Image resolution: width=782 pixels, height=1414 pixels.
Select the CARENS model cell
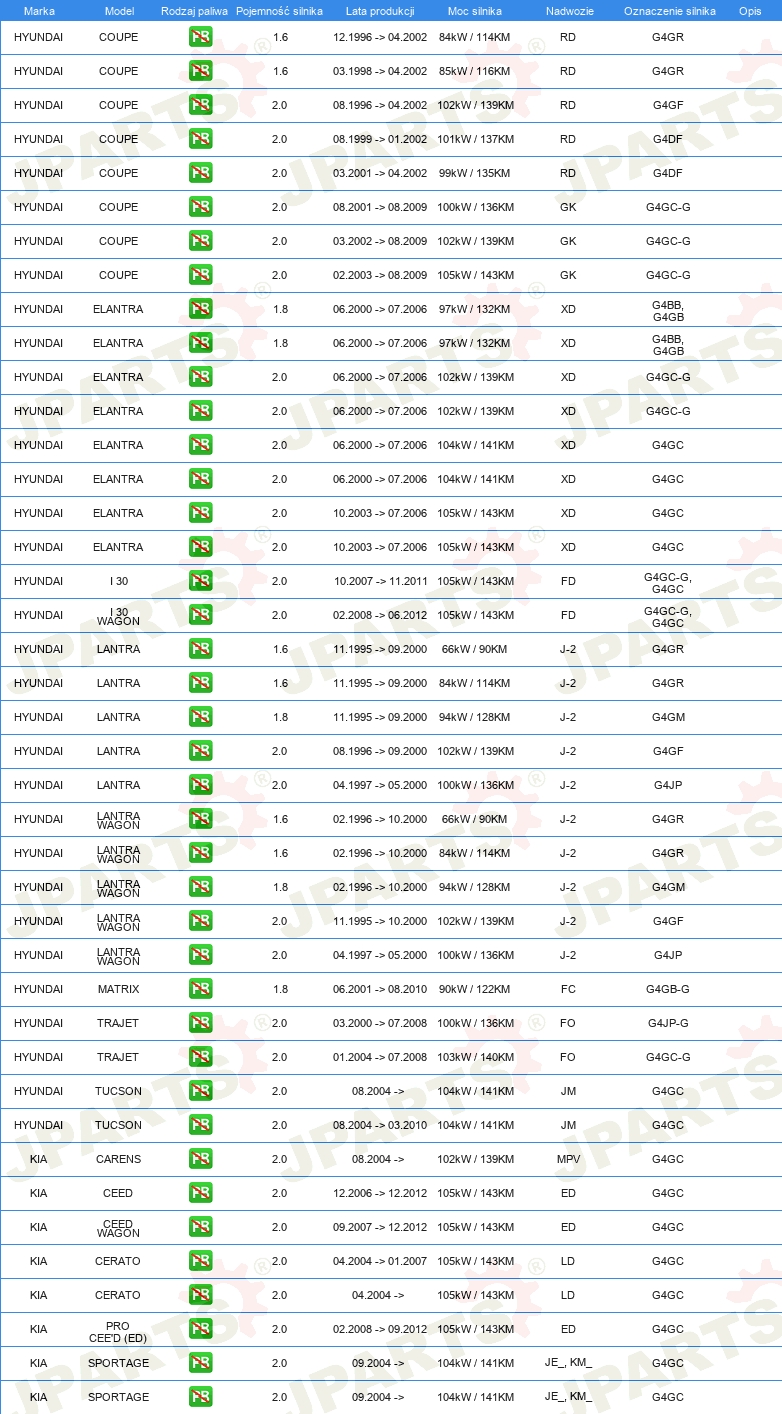pyautogui.click(x=119, y=1159)
